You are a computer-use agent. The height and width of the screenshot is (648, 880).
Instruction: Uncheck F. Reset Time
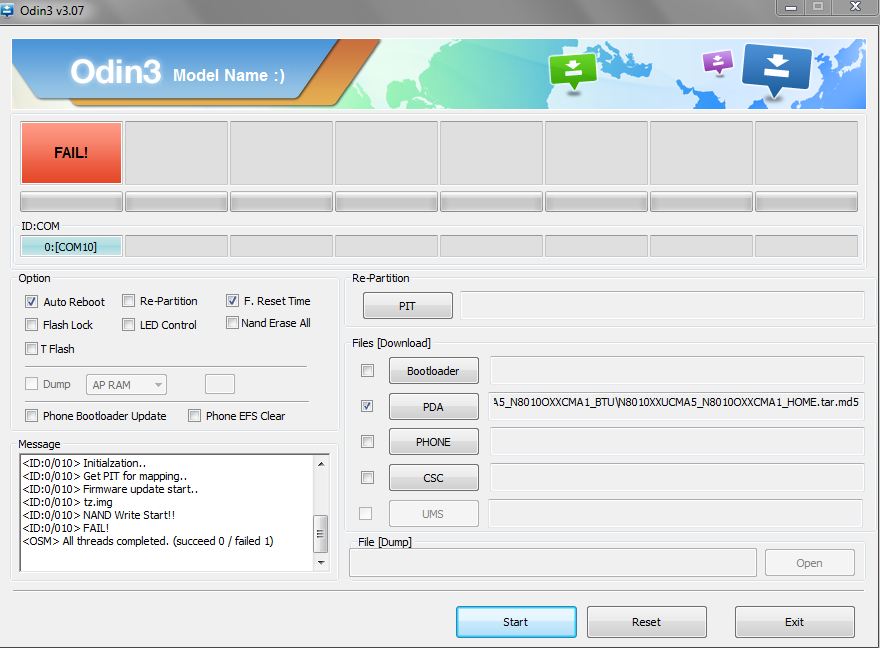[x=232, y=300]
